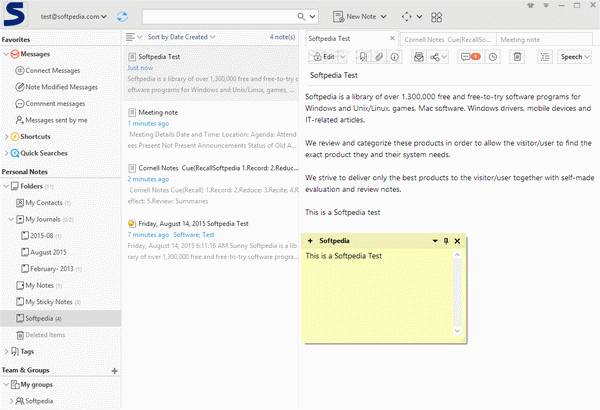This screenshot has height=410, width=600.
Task: Click the fullscreen arrows view icon
Action: [x=407, y=17]
